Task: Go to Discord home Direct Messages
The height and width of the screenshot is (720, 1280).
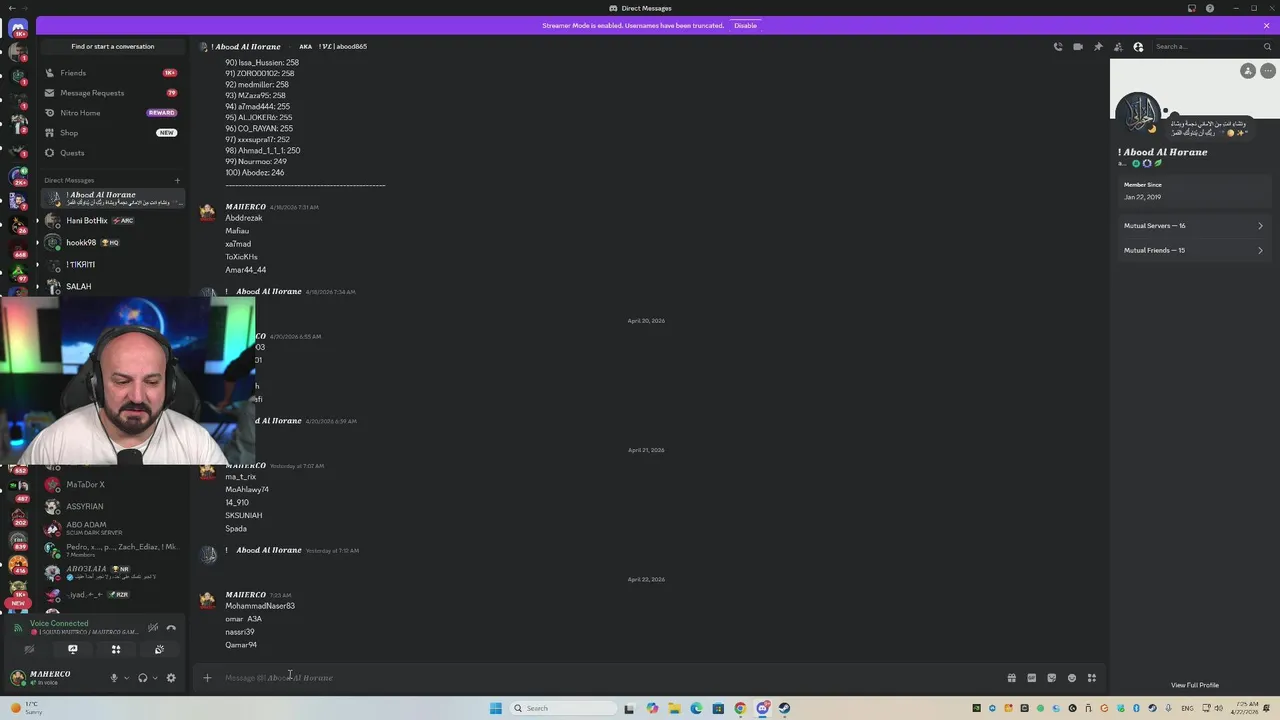Action: point(18,28)
